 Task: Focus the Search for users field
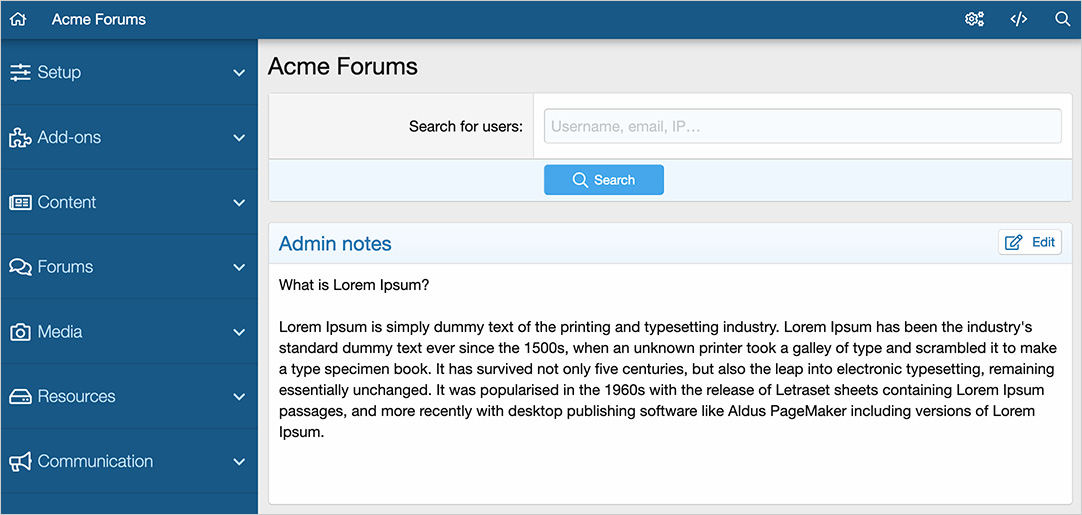coord(802,126)
